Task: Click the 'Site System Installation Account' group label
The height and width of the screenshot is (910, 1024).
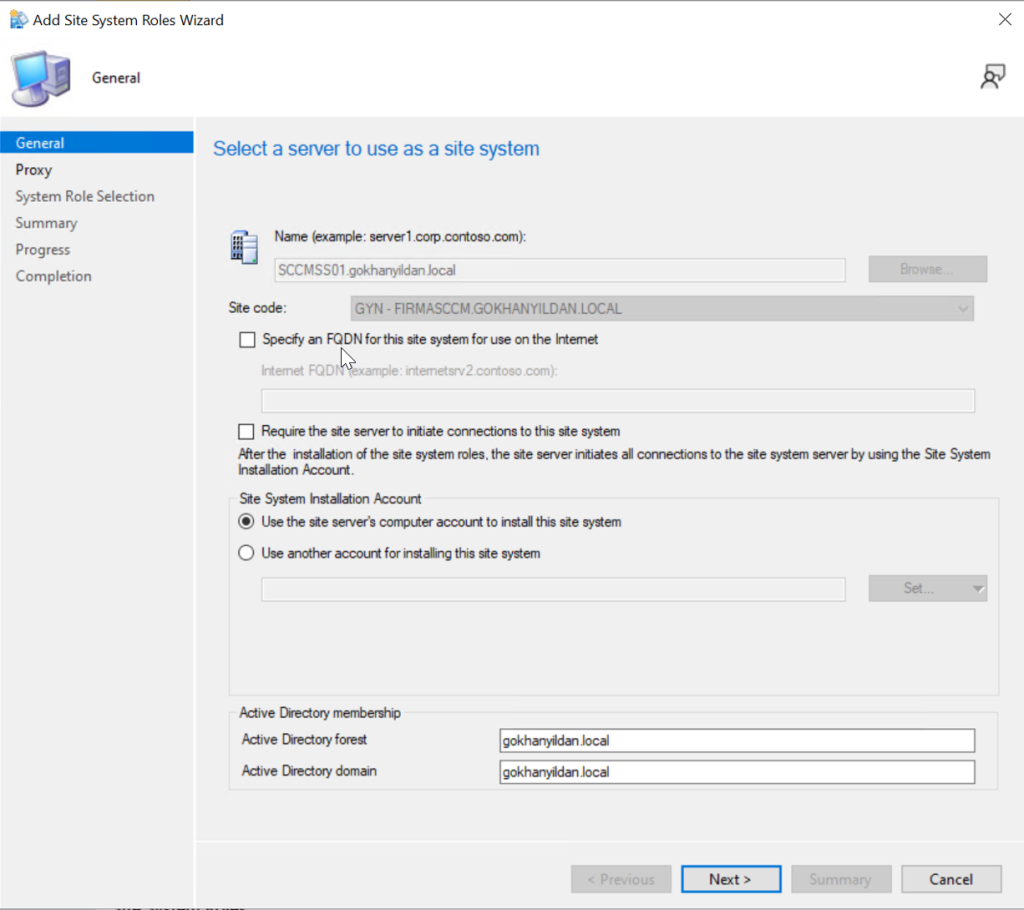Action: [330, 498]
